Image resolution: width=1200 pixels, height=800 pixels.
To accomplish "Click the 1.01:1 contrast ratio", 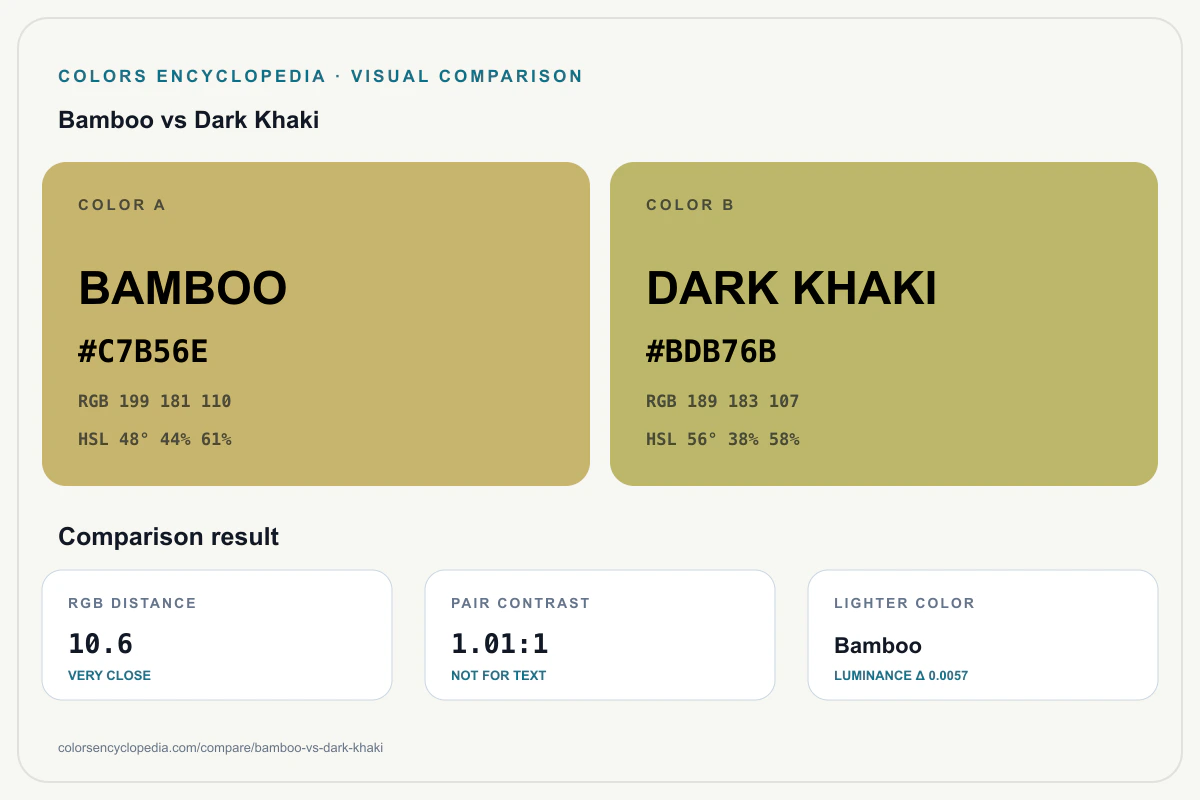I will coord(500,644).
